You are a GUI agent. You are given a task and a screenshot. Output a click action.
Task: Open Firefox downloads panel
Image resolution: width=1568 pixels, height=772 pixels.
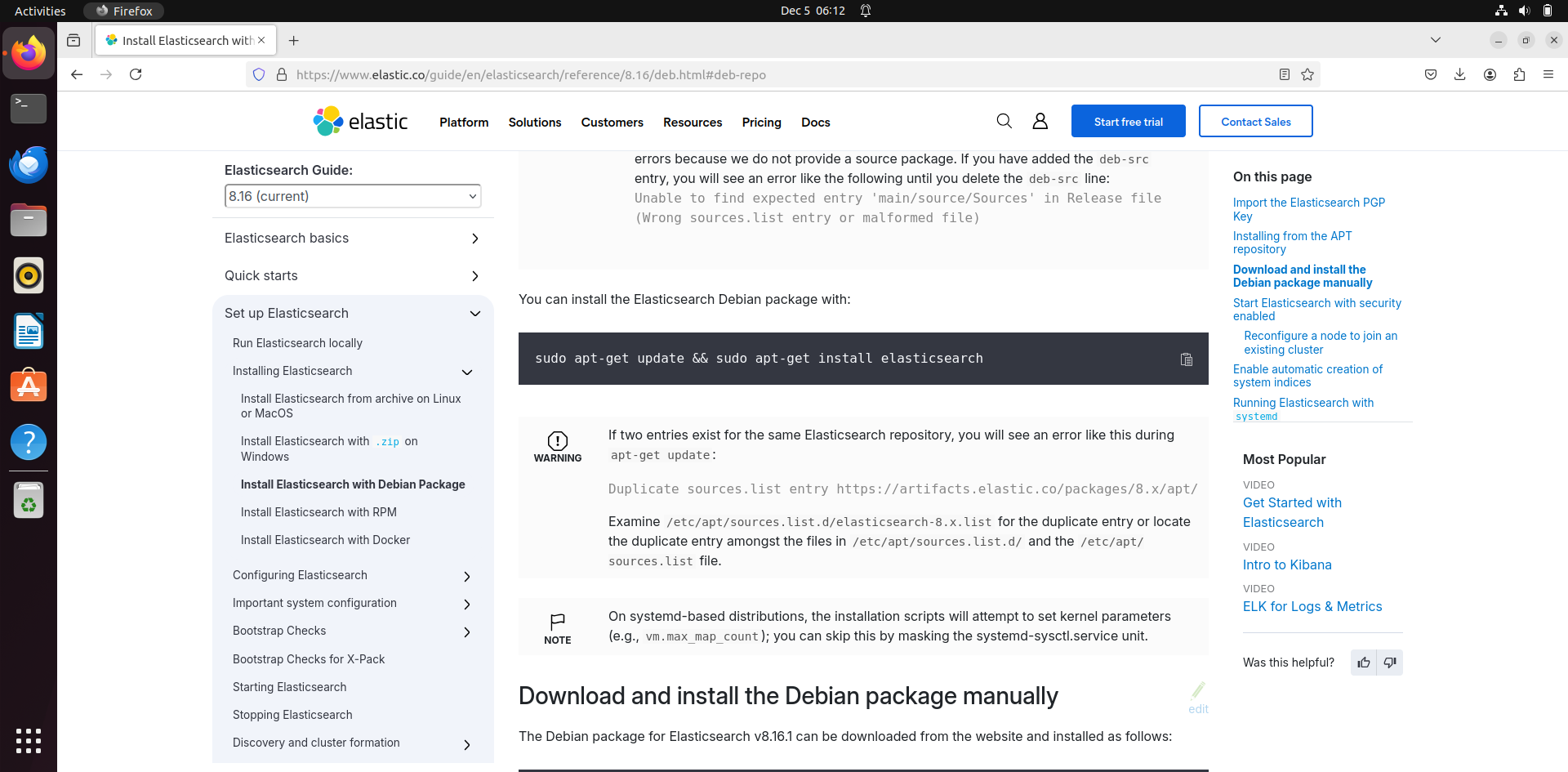coord(1459,74)
